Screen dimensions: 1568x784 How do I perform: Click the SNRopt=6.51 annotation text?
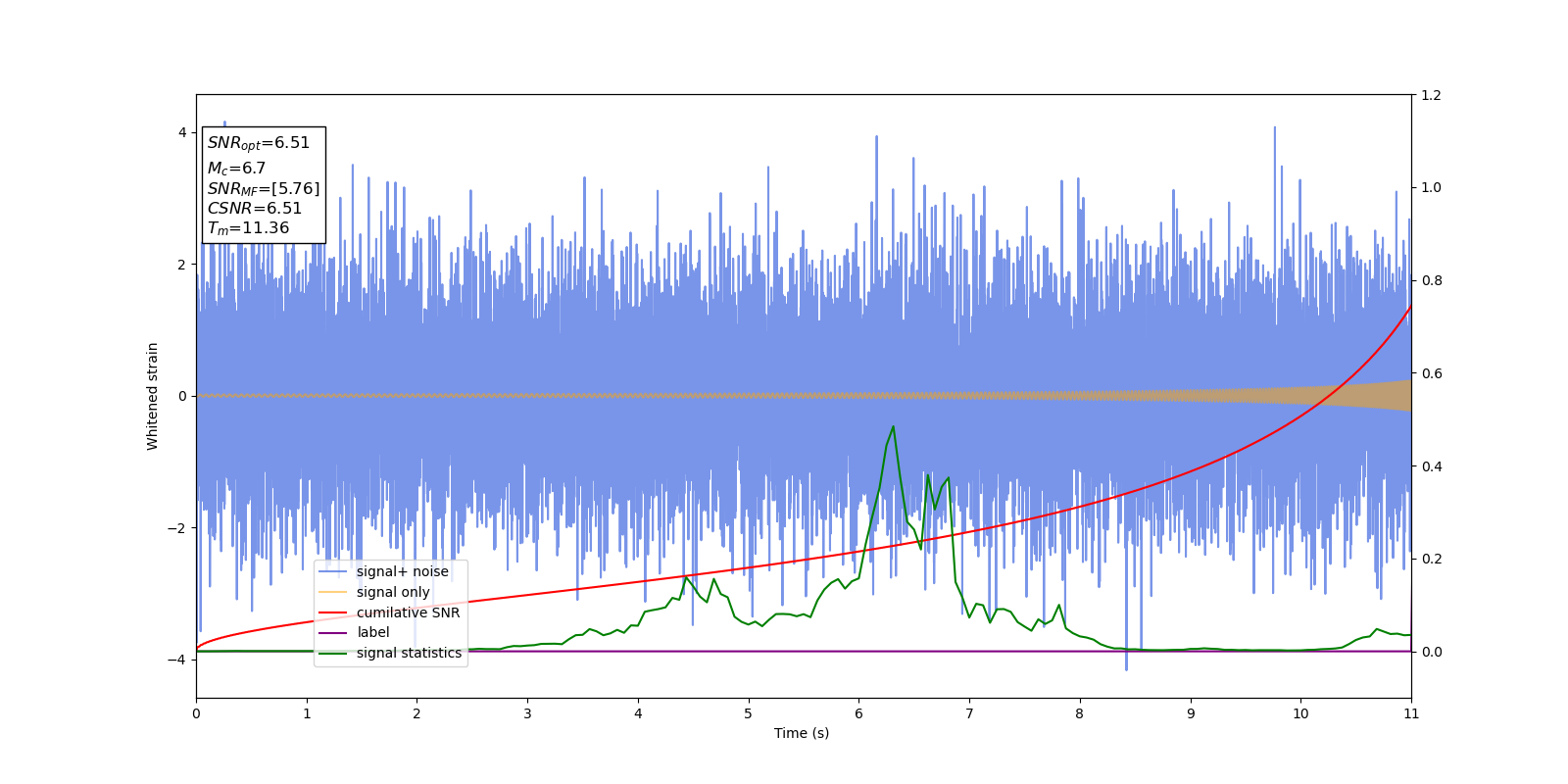[259, 143]
